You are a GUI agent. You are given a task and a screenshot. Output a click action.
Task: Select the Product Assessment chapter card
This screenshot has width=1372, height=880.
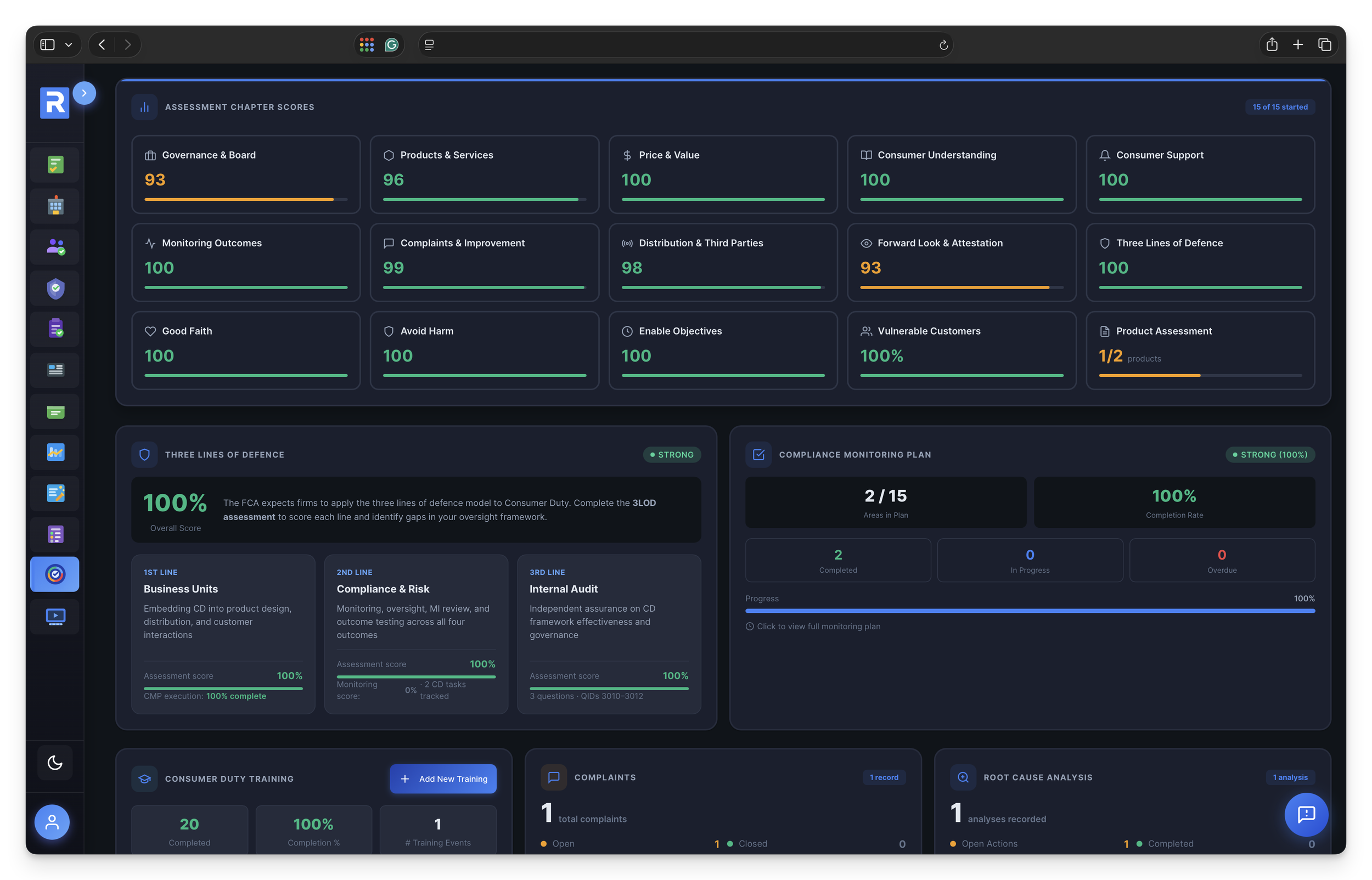coord(1200,350)
